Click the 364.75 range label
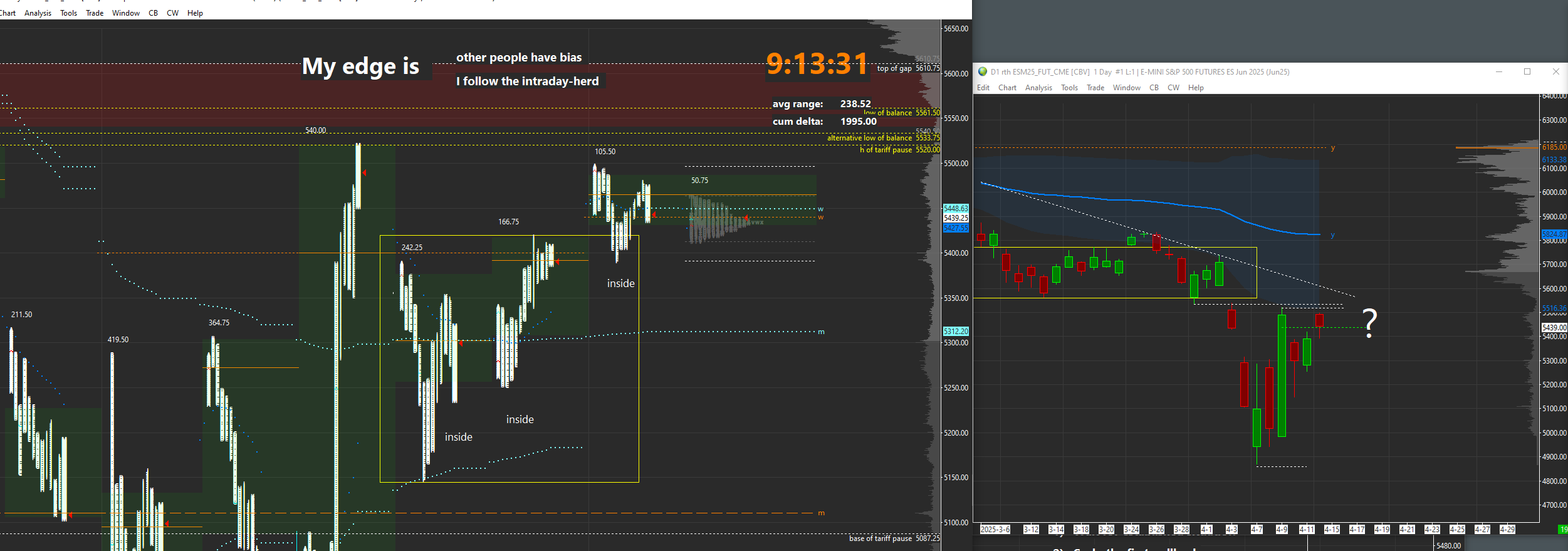This screenshot has height=551, width=1568. [x=219, y=323]
